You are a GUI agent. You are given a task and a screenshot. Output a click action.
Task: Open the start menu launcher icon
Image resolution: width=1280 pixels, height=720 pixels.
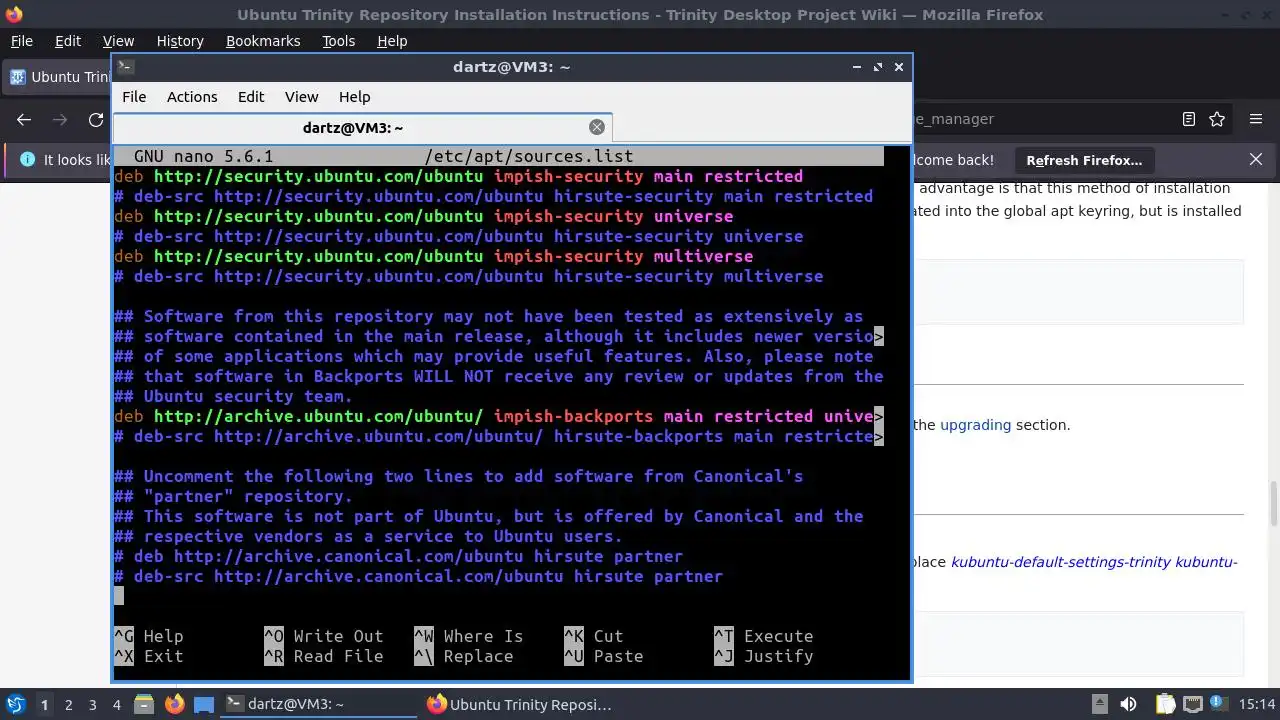tap(16, 704)
